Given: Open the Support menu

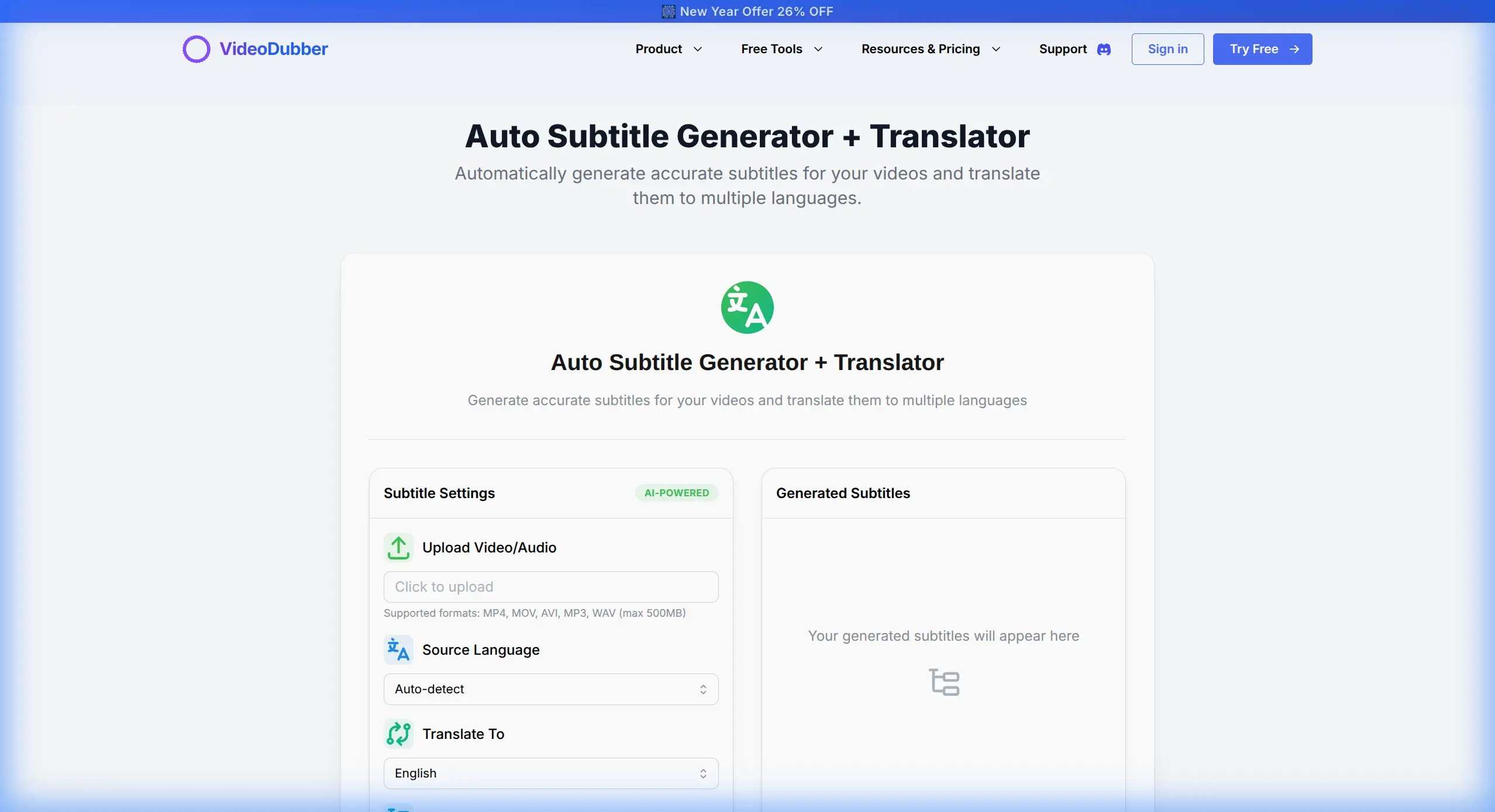Looking at the screenshot, I should coord(1062,49).
